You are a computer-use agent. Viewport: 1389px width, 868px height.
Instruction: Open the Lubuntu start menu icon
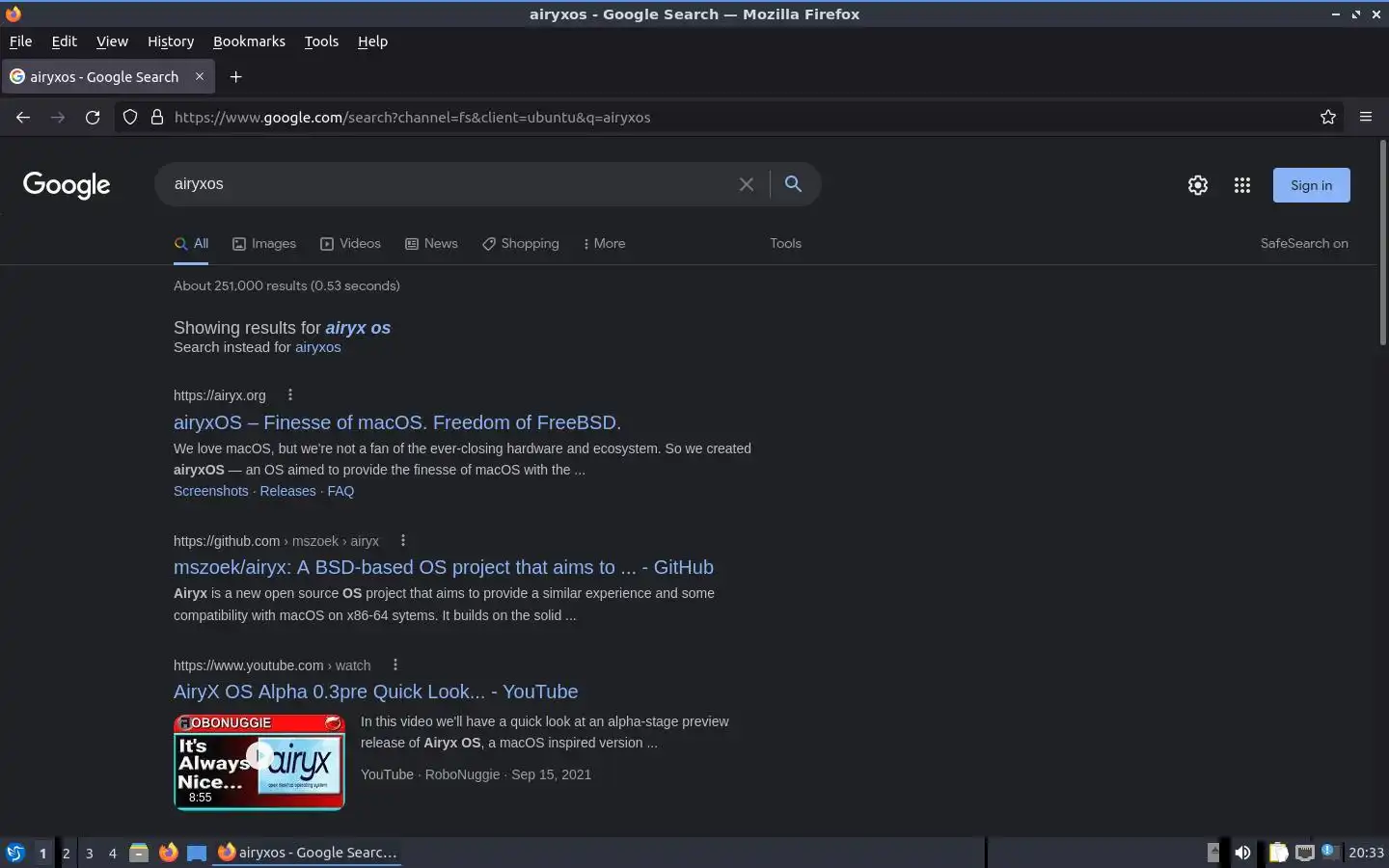coord(15,853)
